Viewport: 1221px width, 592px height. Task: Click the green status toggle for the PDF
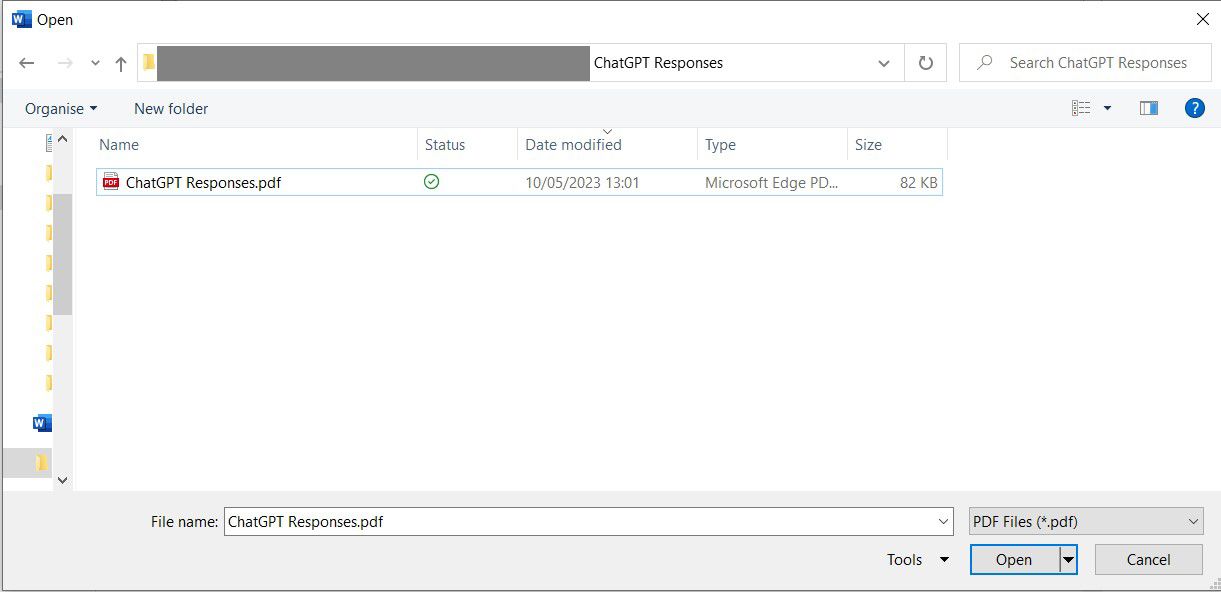431,182
